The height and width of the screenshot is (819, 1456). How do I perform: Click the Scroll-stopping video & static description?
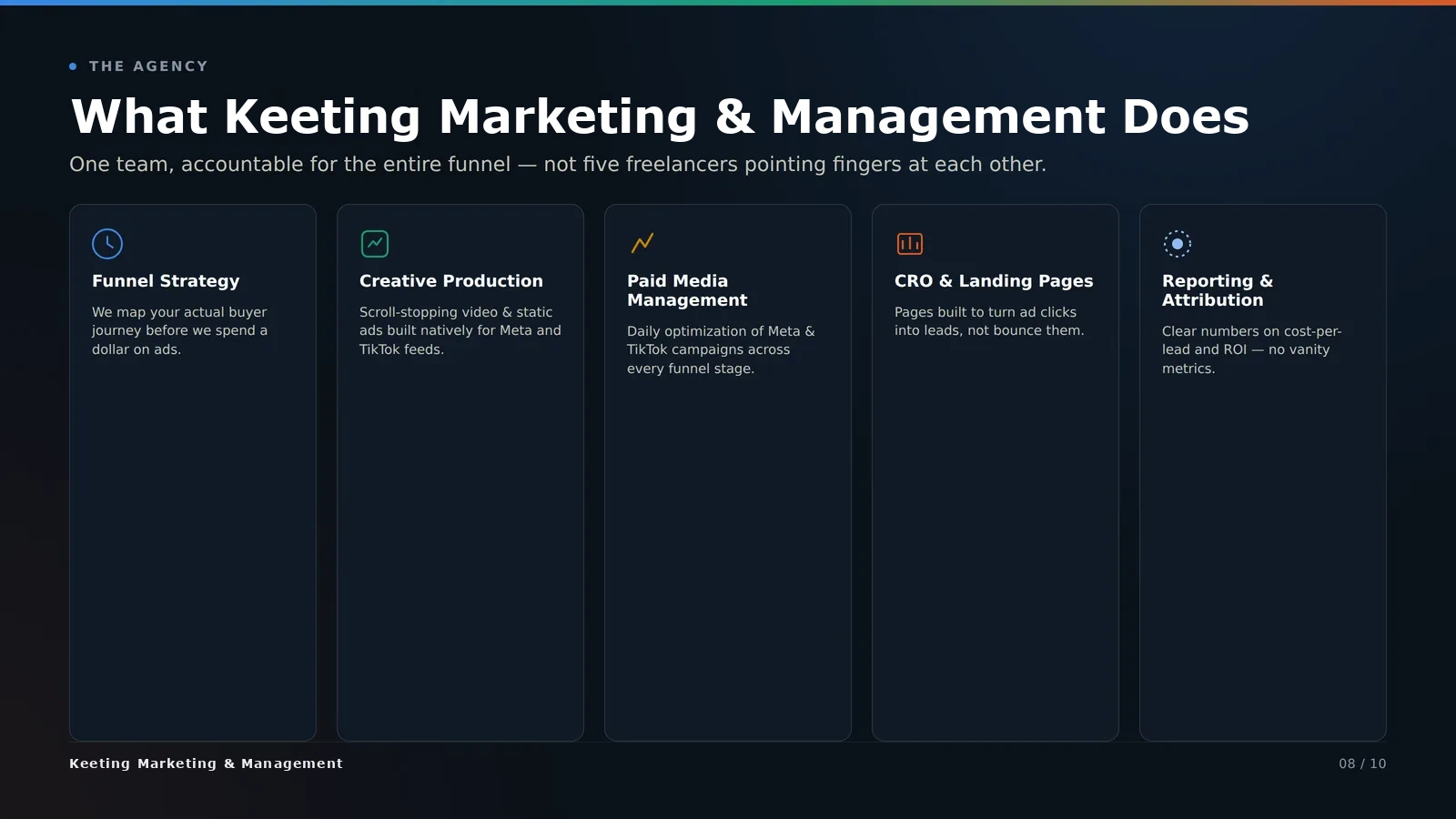click(x=460, y=331)
